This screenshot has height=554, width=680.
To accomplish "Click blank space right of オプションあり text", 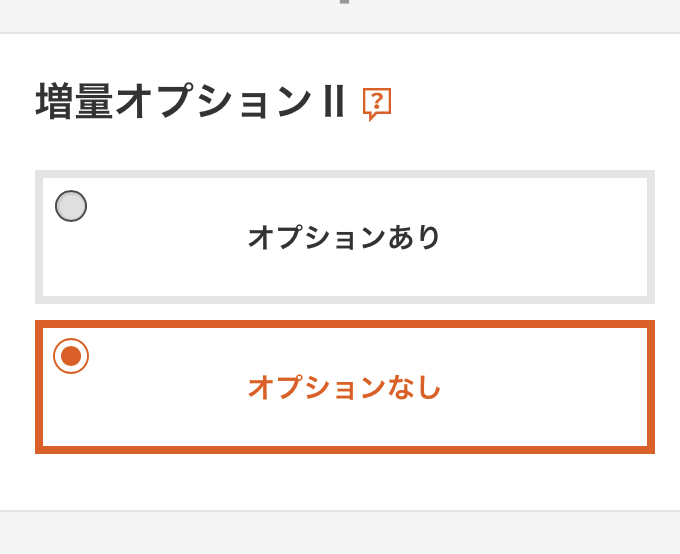I will click(542, 237).
